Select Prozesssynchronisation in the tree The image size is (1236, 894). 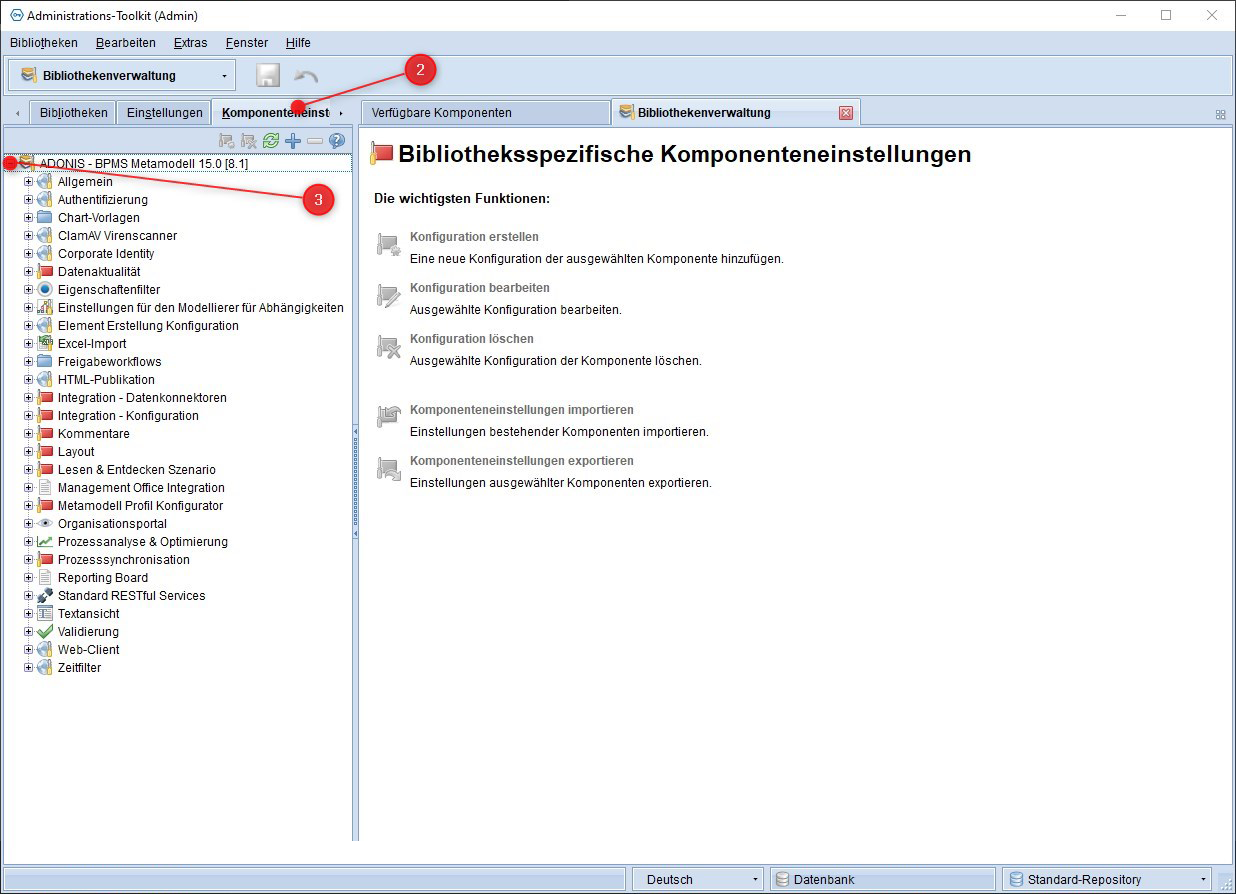point(124,560)
